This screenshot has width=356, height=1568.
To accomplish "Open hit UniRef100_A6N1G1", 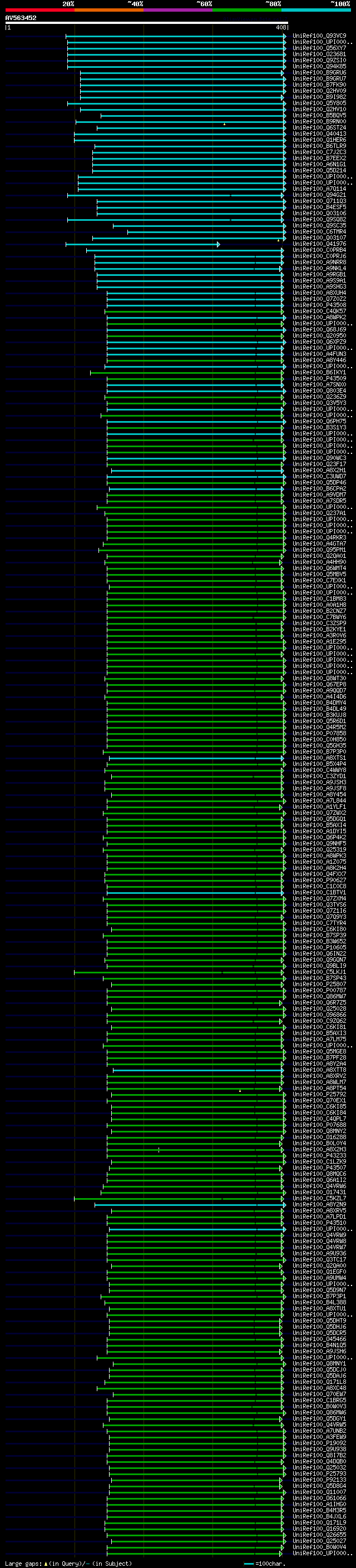I will click(319, 164).
